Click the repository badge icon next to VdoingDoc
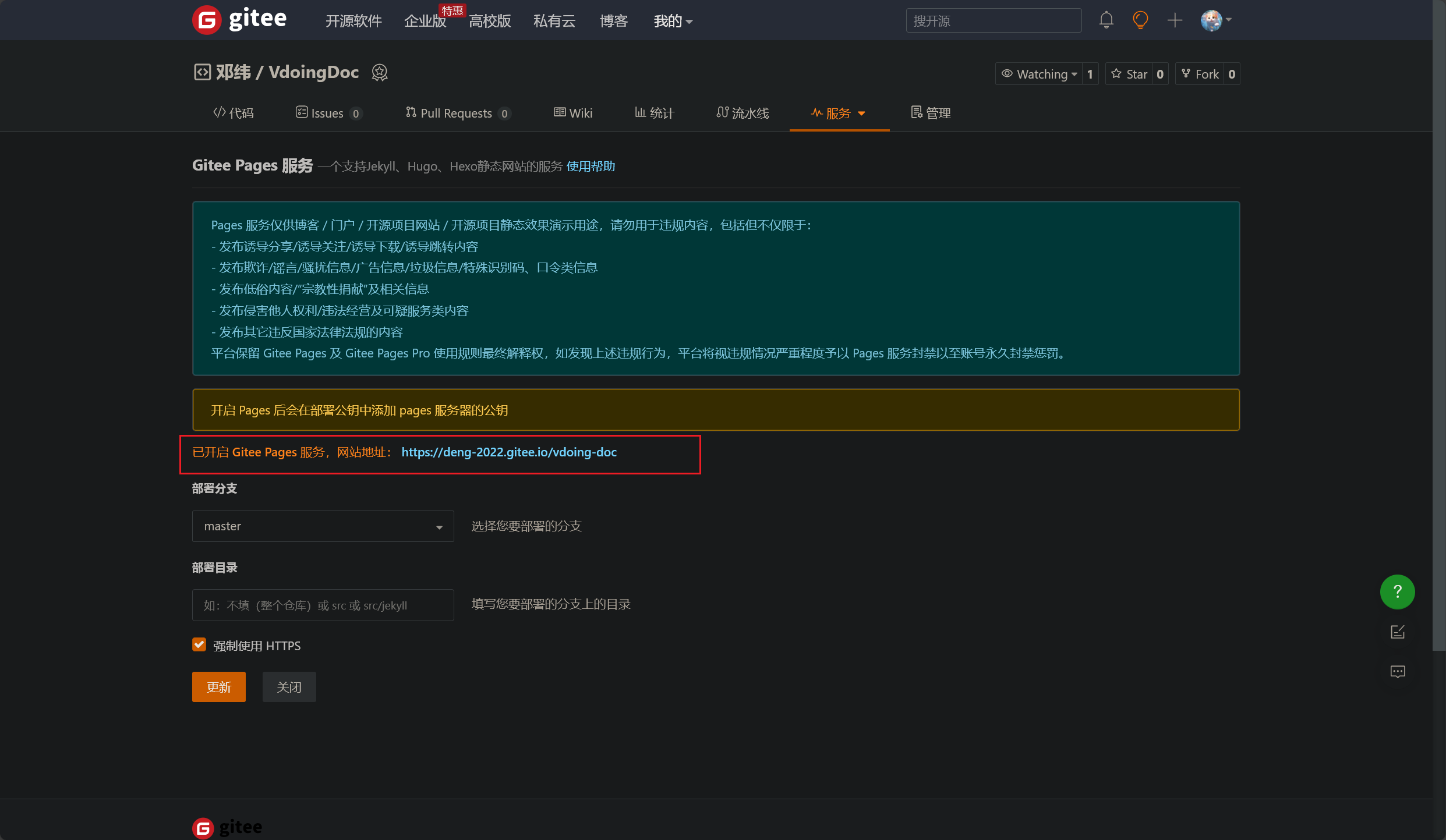This screenshot has height=840, width=1446. tap(380, 72)
